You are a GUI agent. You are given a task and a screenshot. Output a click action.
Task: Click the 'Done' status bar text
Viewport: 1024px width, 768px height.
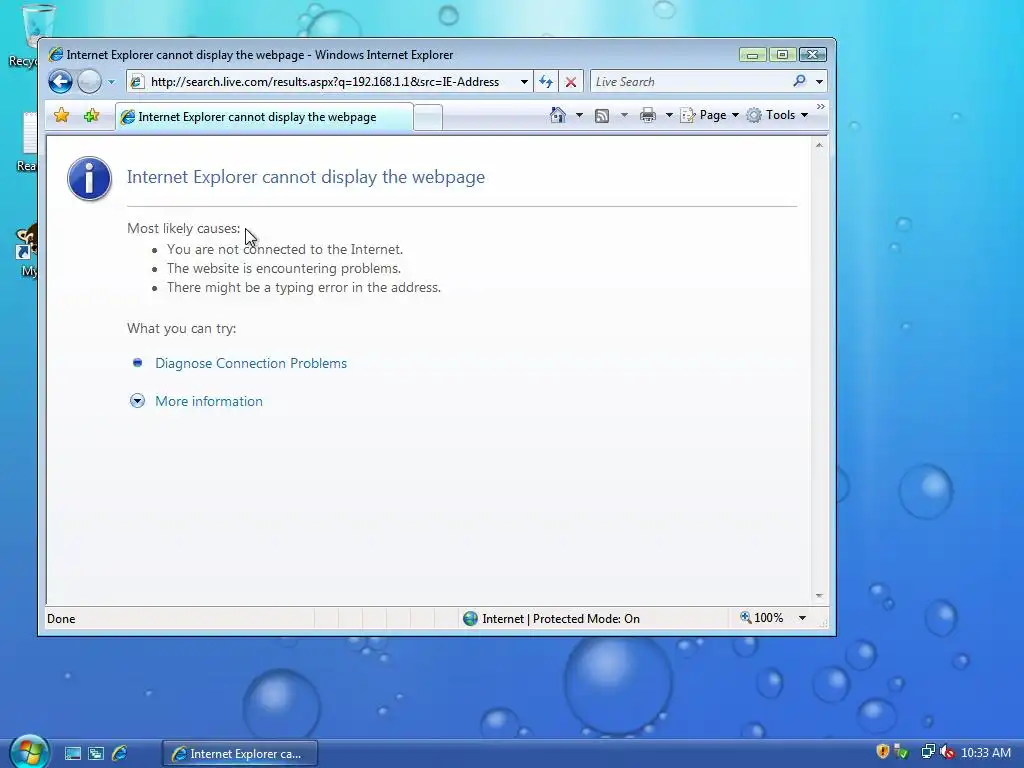tap(61, 618)
